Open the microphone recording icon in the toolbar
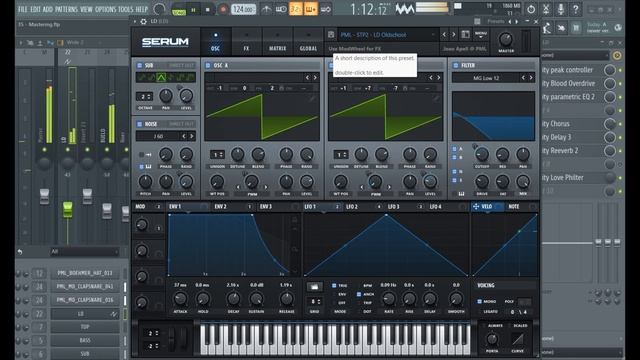 (560, 9)
